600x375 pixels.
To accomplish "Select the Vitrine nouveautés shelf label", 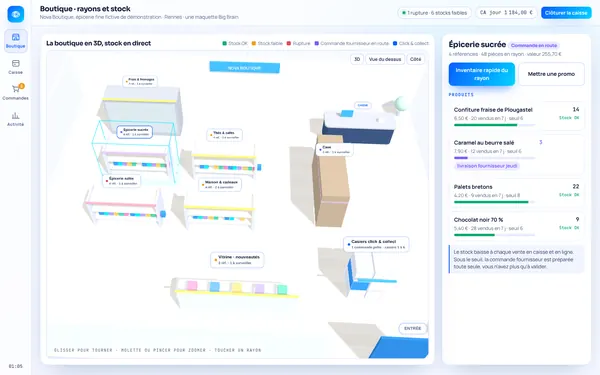I will tap(237, 260).
